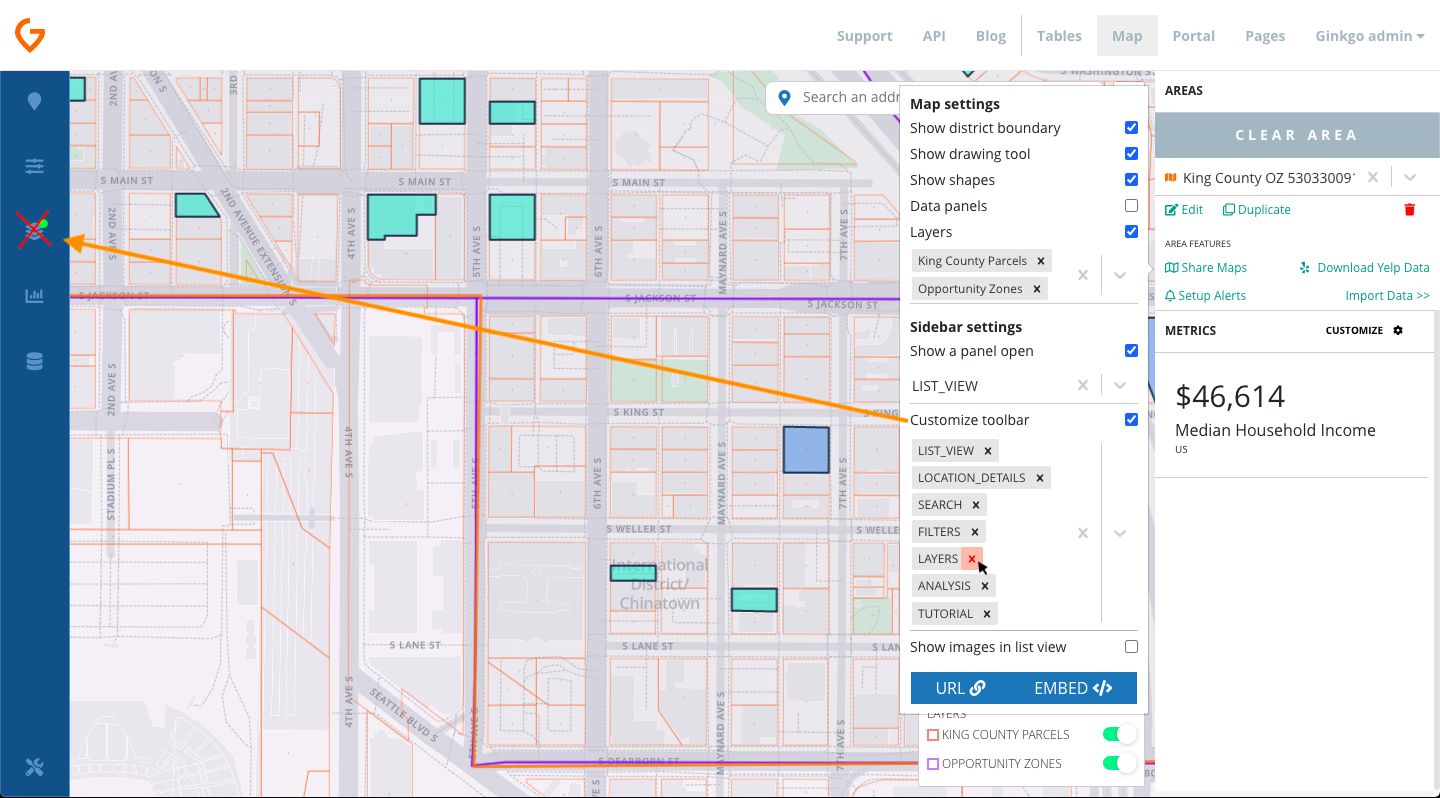The width and height of the screenshot is (1440, 798).
Task: Enable Show images in list view
Action: (1131, 647)
